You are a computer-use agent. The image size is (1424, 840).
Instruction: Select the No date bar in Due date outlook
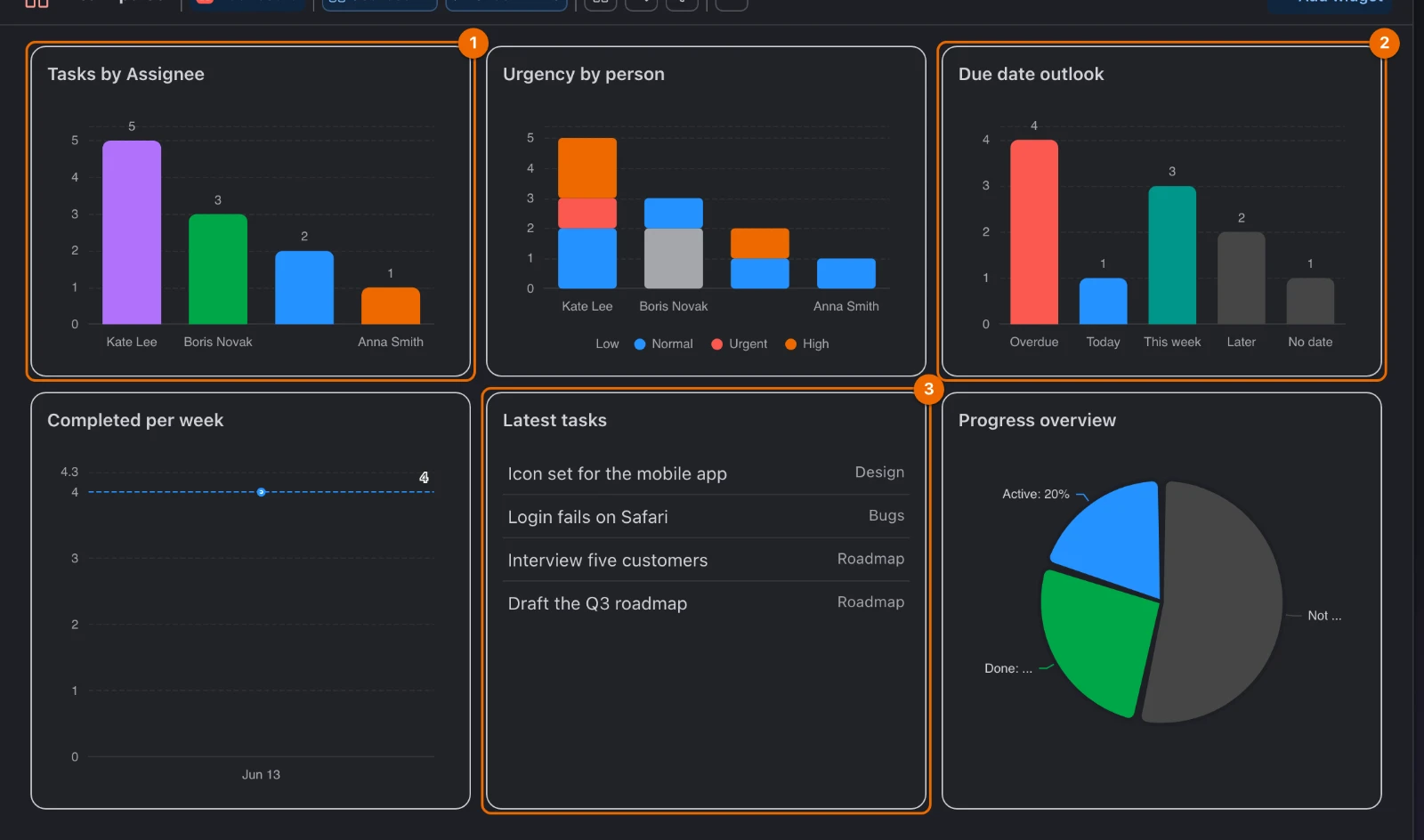tap(1310, 301)
